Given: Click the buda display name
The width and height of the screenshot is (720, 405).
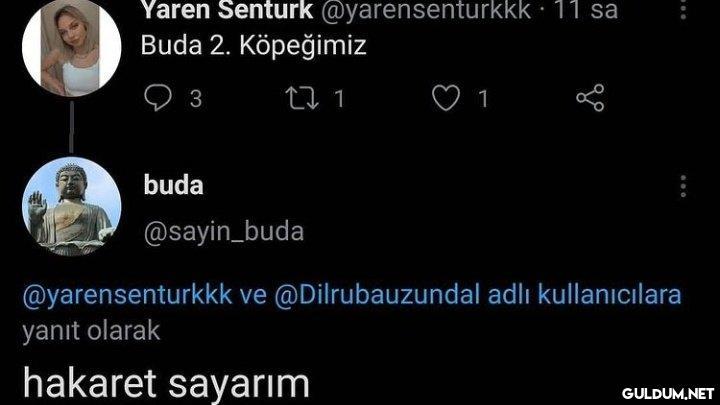Looking at the screenshot, I should point(174,185).
